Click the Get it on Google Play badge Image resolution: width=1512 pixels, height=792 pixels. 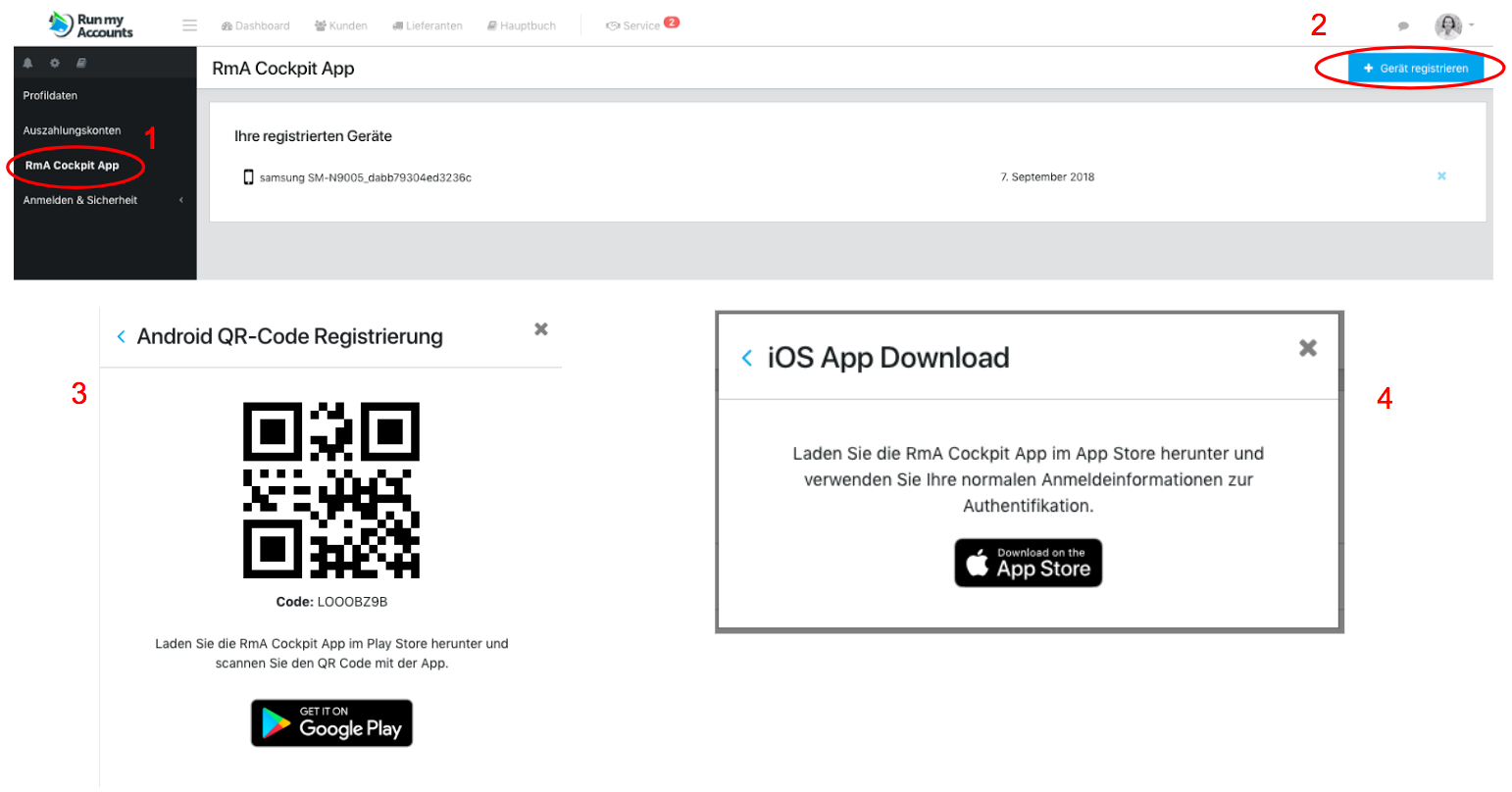coord(331,723)
